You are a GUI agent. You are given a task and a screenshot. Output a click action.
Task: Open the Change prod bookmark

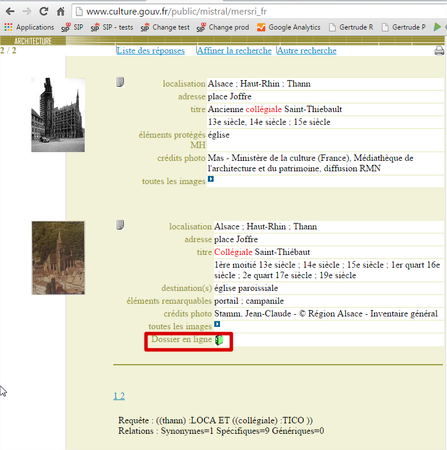coord(223,27)
